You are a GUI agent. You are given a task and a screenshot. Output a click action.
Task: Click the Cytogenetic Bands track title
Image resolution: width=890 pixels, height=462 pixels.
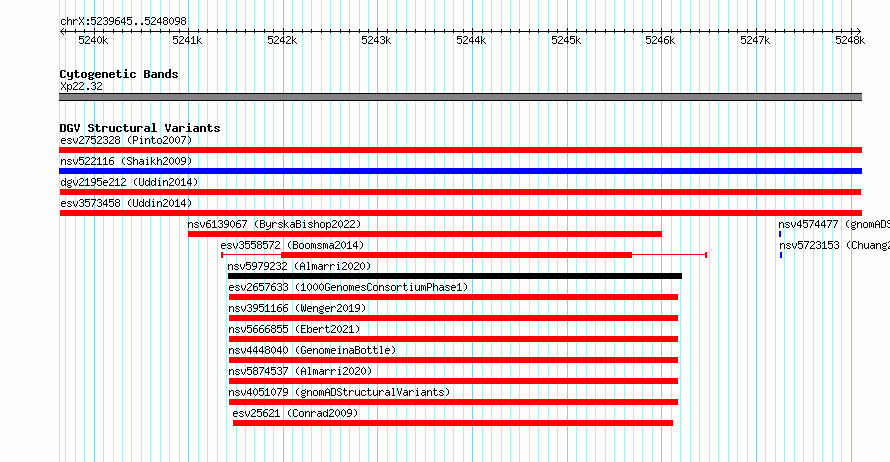(119, 74)
